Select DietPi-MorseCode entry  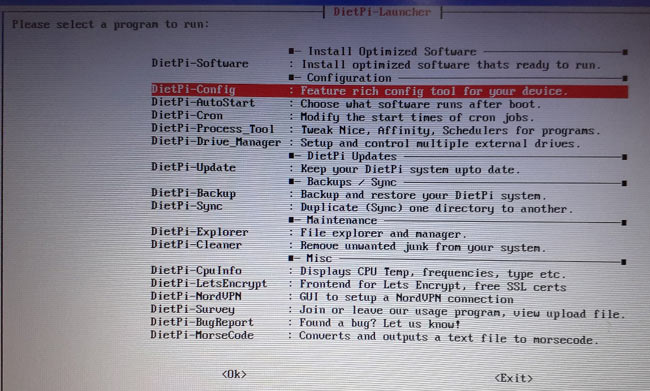click(x=202, y=335)
